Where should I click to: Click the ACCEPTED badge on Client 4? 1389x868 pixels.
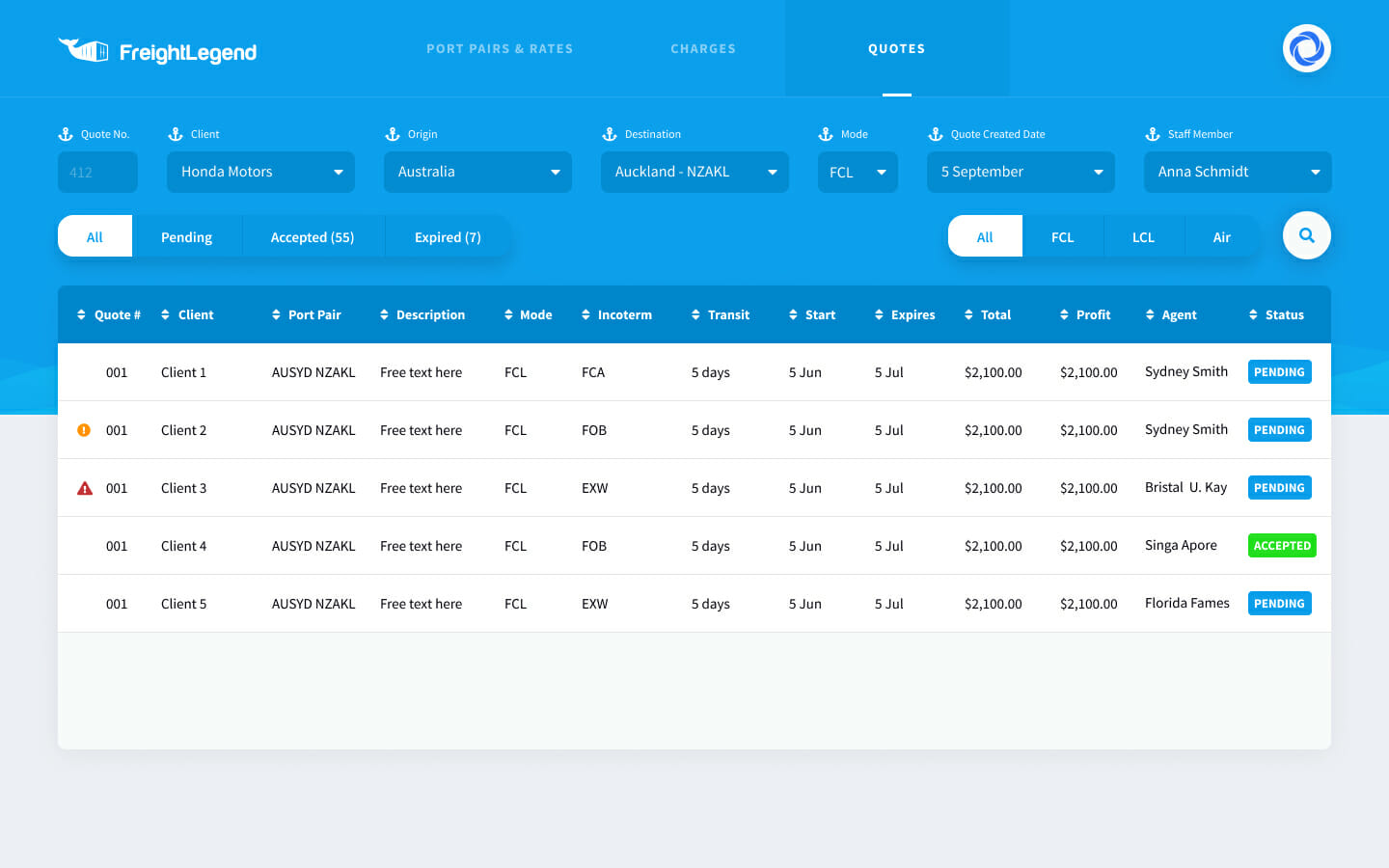[1282, 545]
